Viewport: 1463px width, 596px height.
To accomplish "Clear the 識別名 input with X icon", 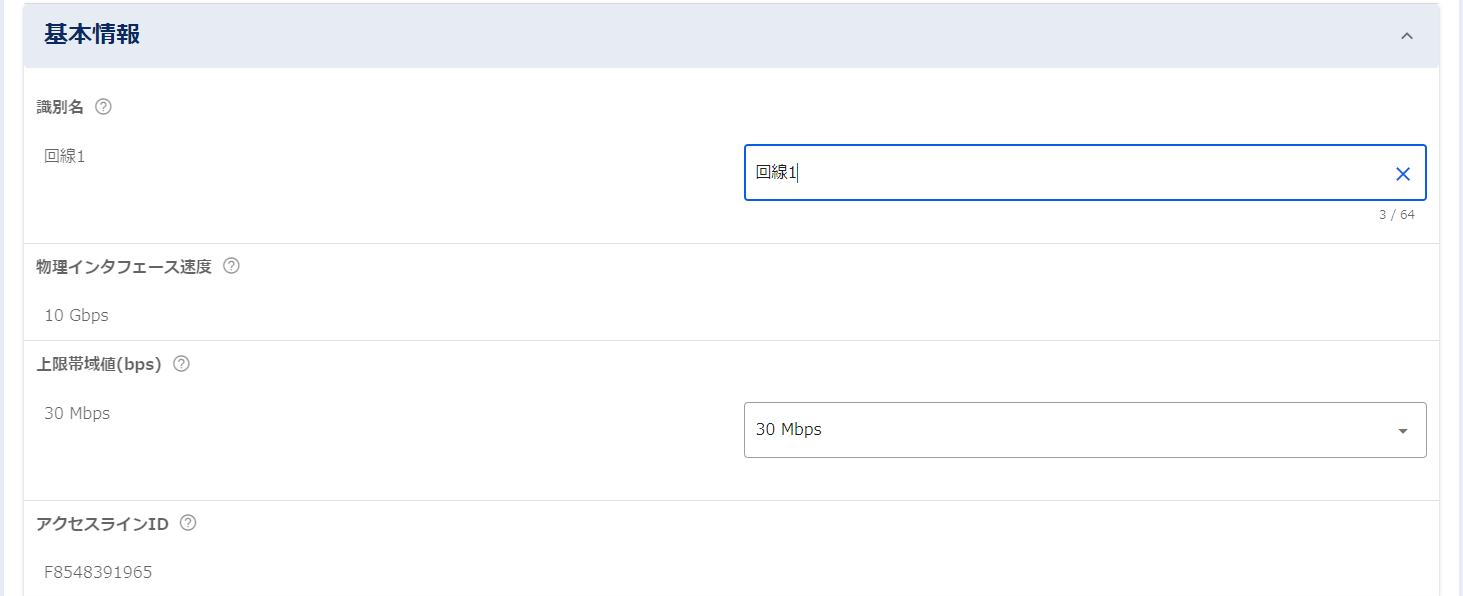I will click(1402, 174).
